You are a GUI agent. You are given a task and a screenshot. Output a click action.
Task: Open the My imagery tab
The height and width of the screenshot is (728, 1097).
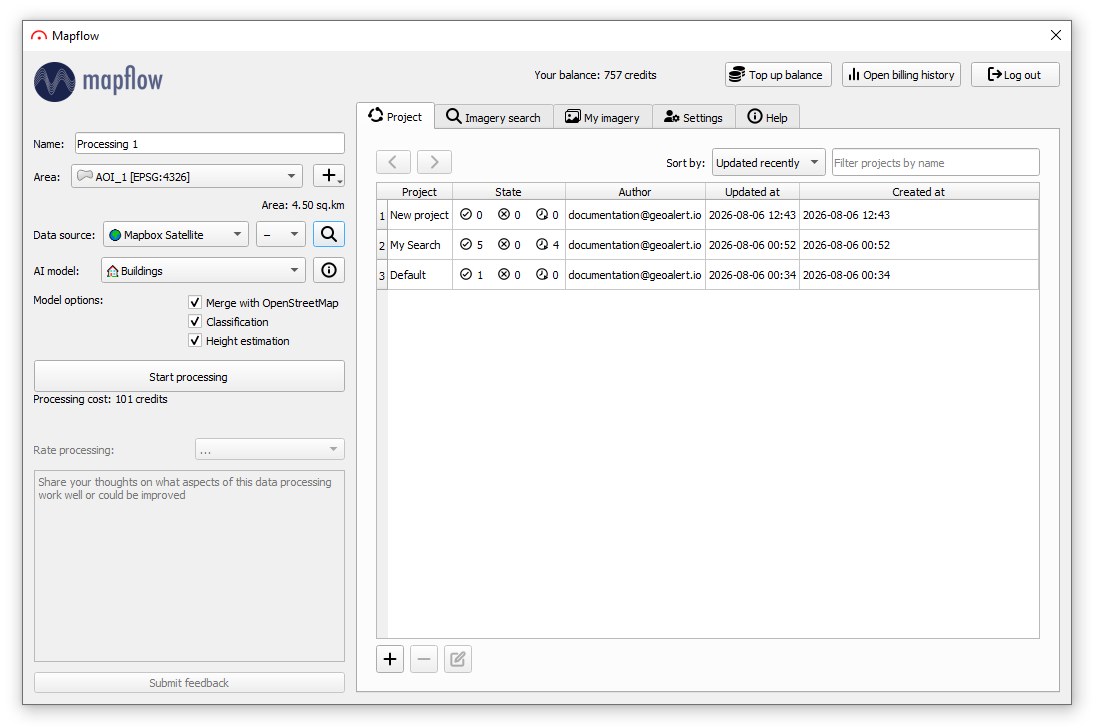[602, 117]
